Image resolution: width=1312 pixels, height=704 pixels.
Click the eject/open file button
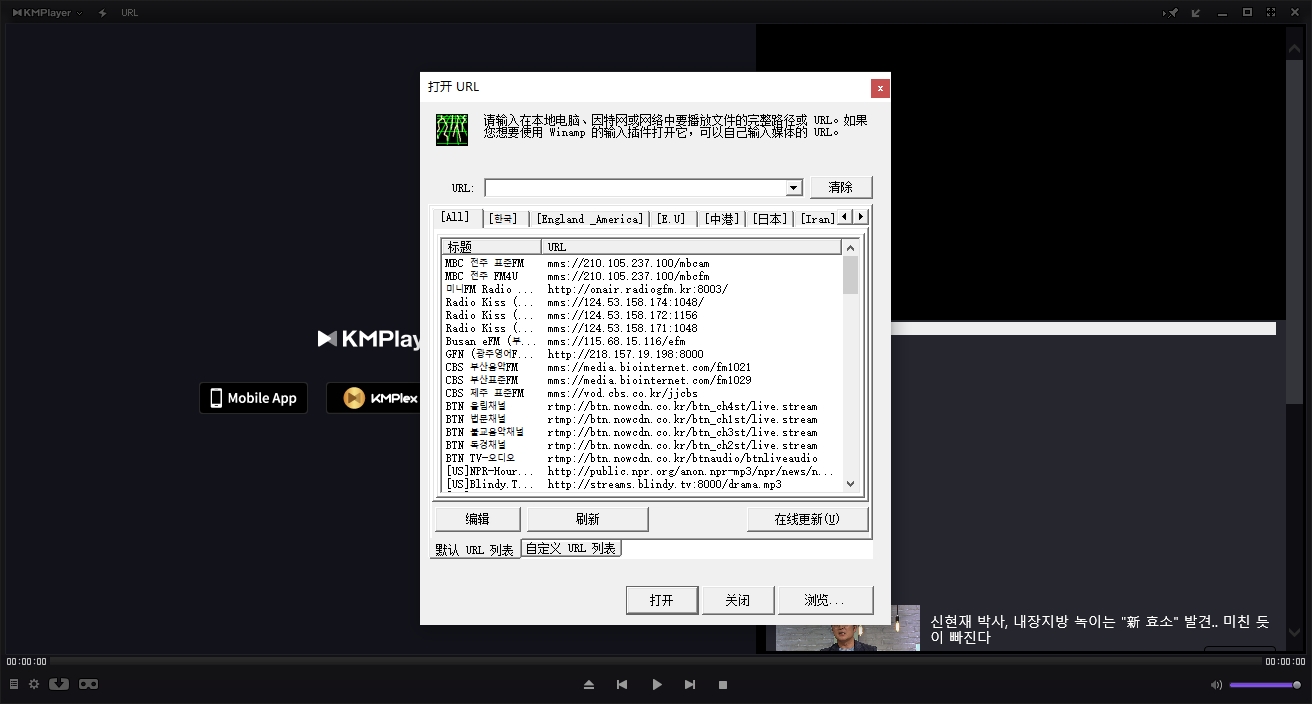click(589, 685)
